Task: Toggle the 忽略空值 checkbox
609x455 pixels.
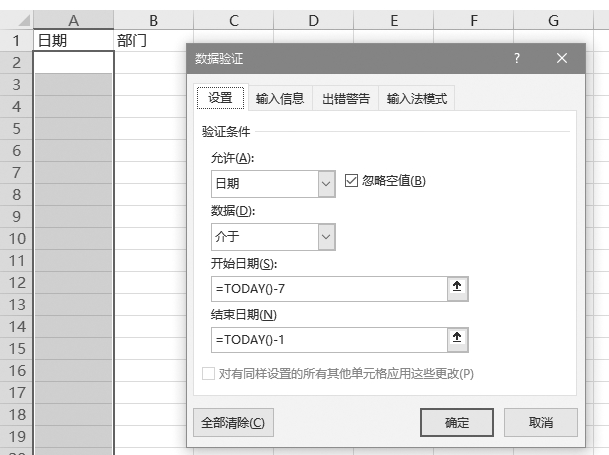Action: (351, 181)
